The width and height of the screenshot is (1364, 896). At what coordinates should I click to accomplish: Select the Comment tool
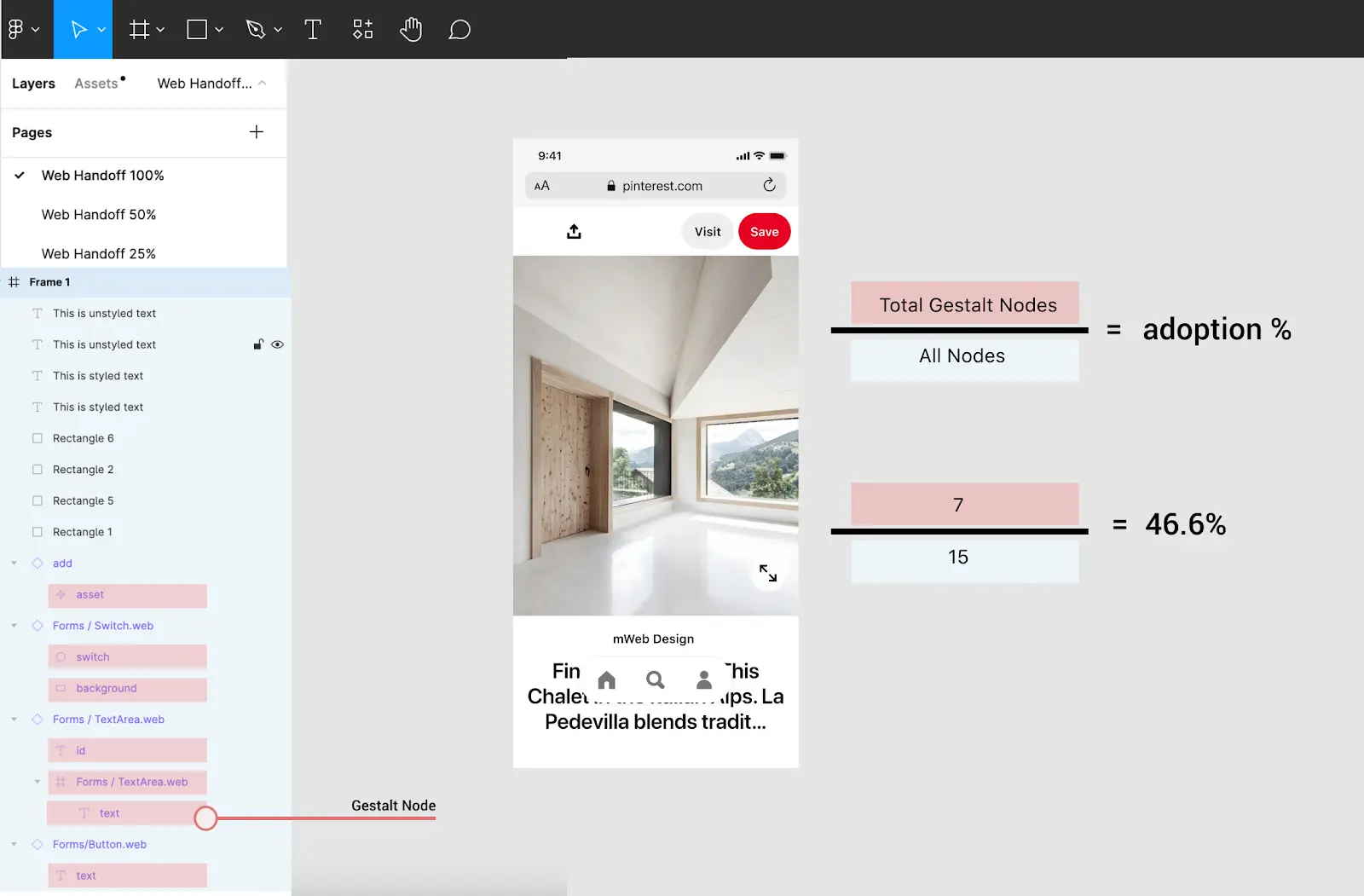[459, 30]
